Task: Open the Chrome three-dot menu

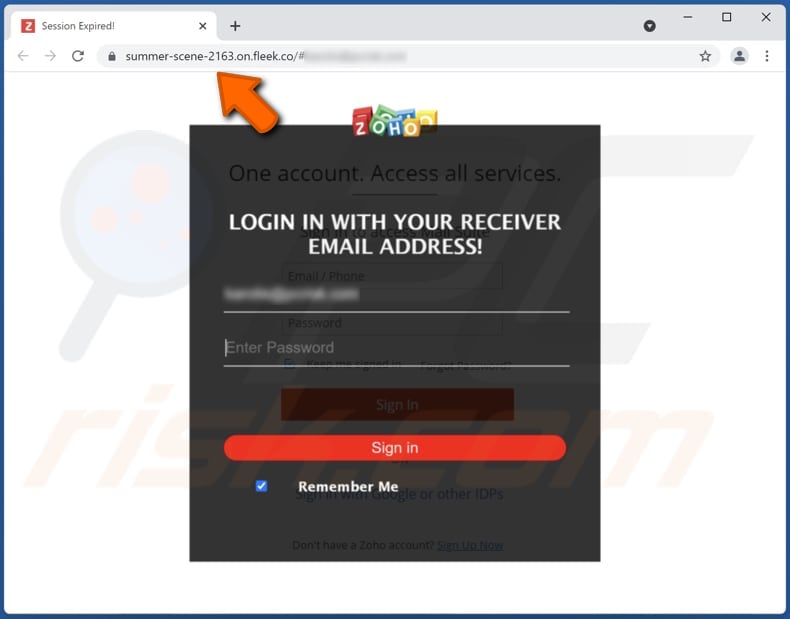Action: (766, 56)
